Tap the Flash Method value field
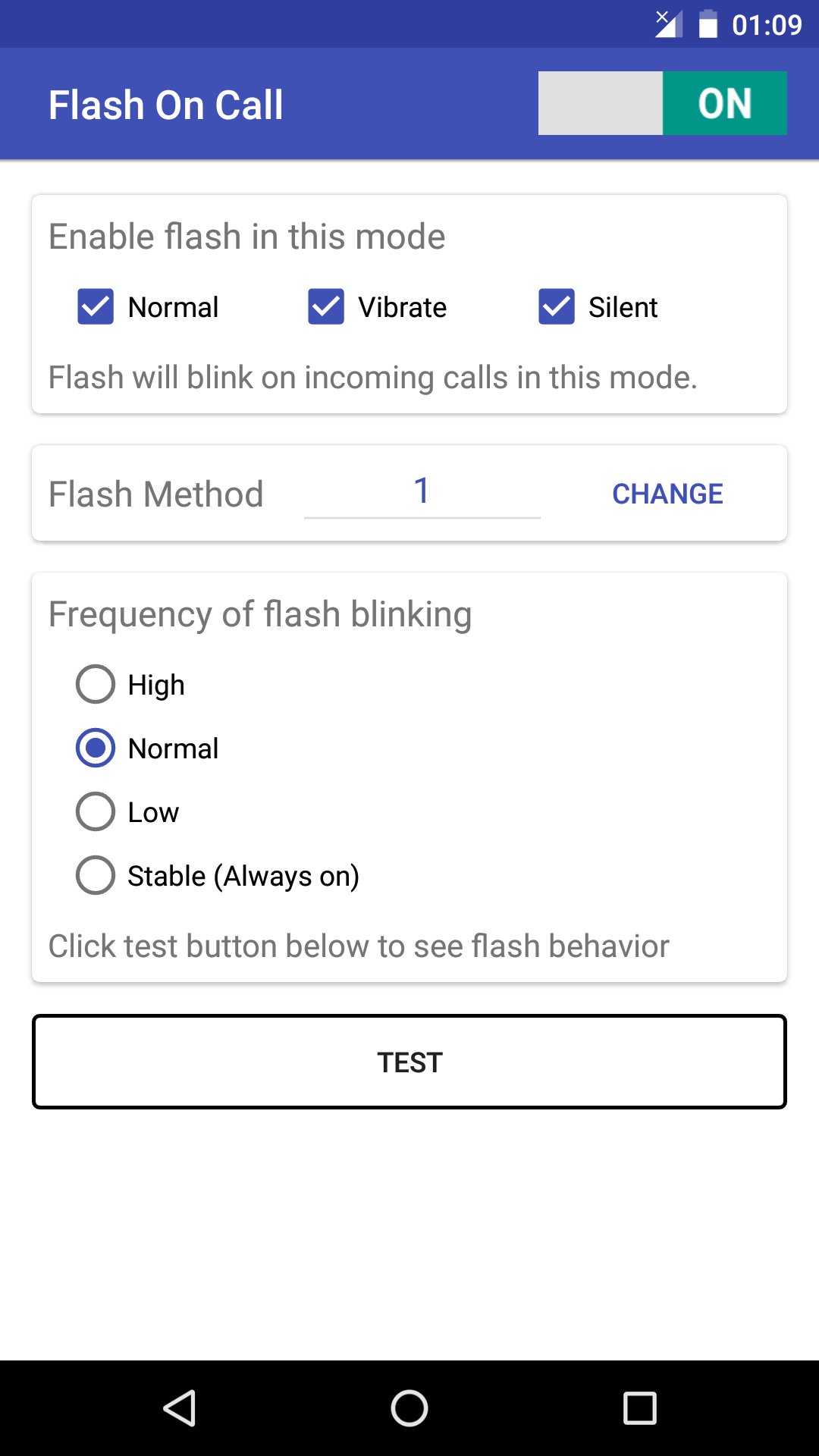Viewport: 819px width, 1456px height. coord(422,491)
